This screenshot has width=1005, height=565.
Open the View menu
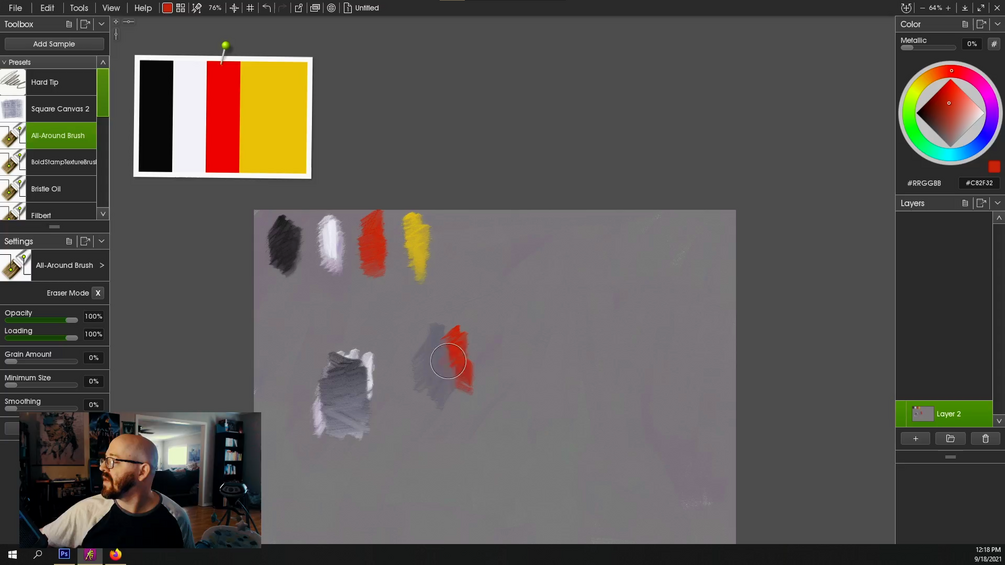[111, 8]
